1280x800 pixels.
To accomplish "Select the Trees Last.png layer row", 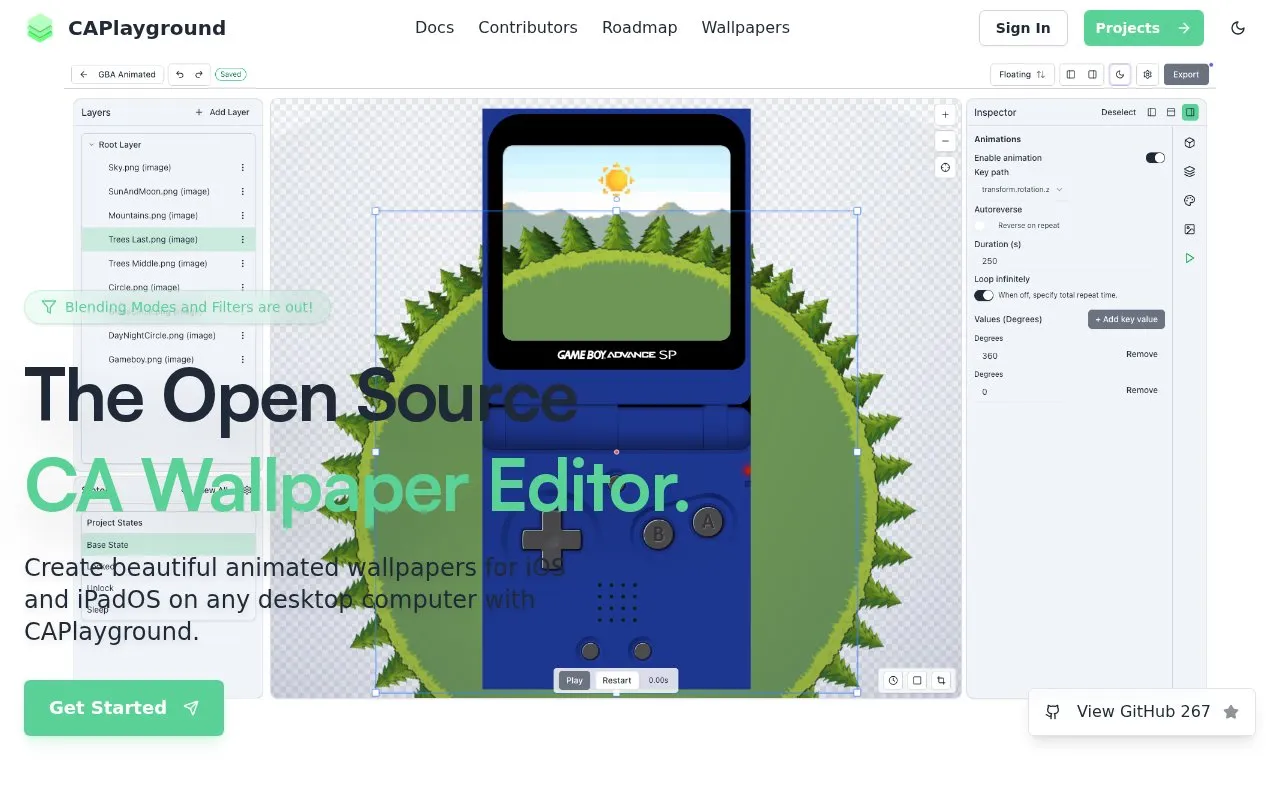I will [168, 240].
